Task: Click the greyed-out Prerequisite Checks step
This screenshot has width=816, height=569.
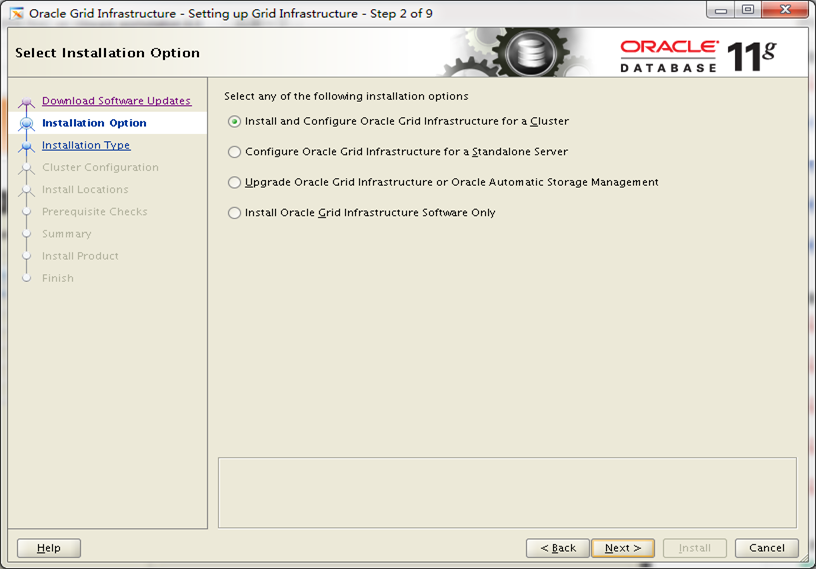Action: pos(95,212)
